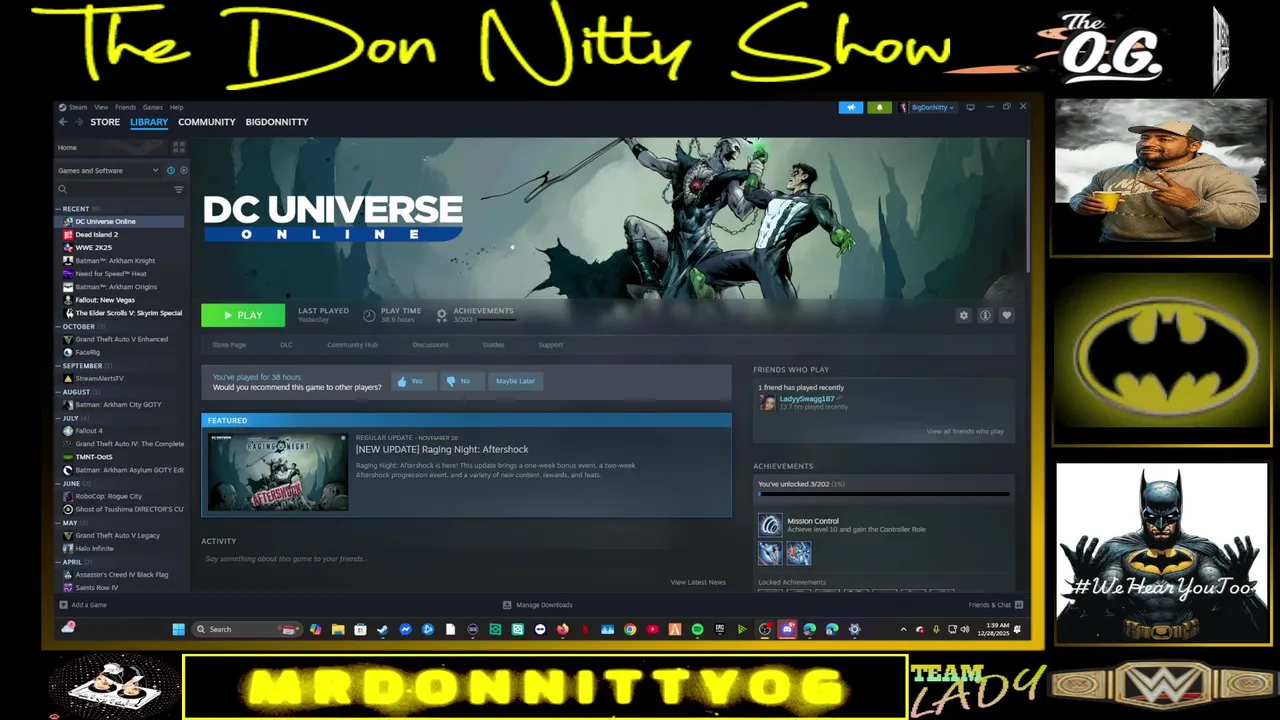The height and width of the screenshot is (720, 1280).
Task: Go forward with the navigation arrow
Action: click(x=78, y=122)
